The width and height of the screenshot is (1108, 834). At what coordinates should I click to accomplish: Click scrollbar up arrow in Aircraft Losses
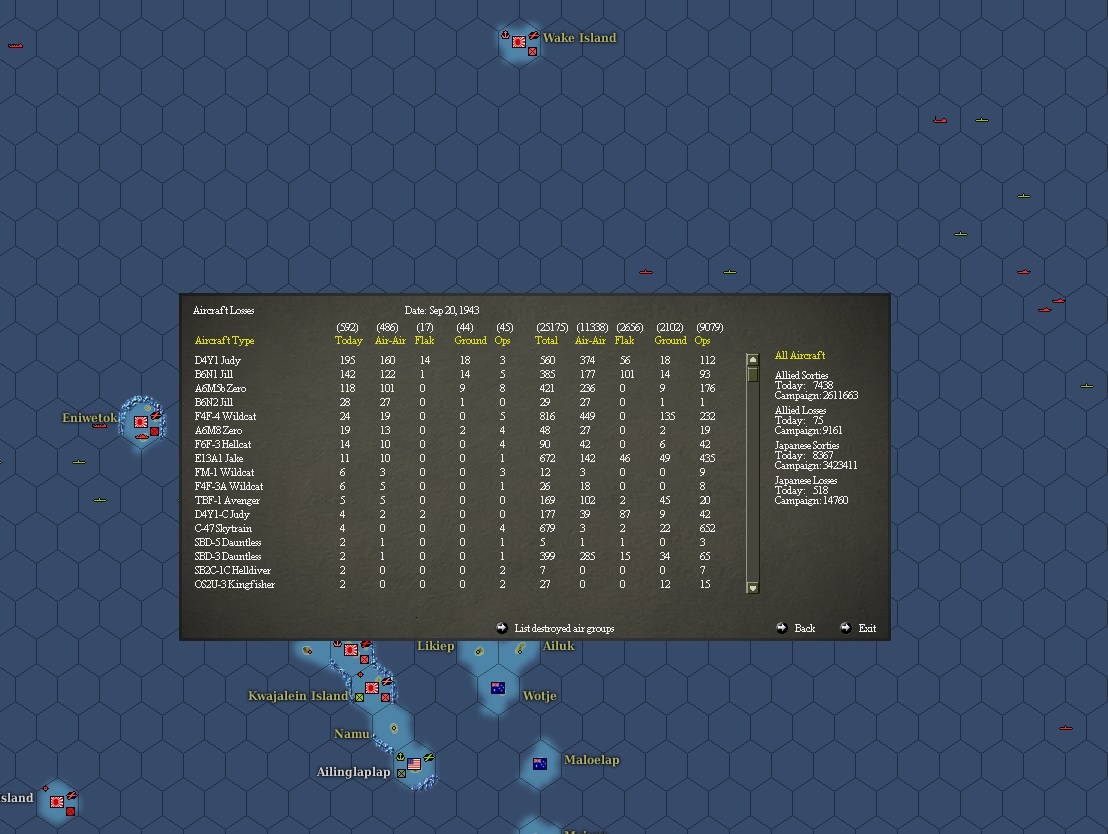(753, 360)
